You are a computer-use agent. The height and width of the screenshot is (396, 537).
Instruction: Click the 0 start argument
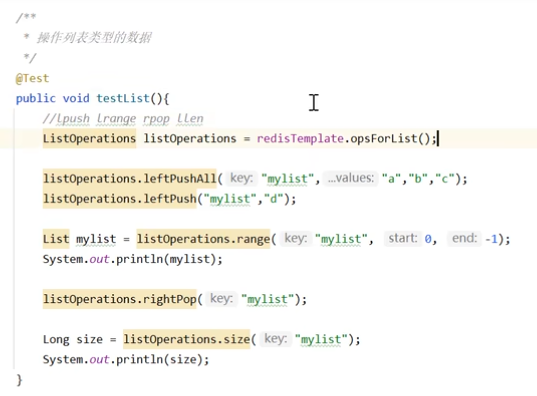(428, 239)
